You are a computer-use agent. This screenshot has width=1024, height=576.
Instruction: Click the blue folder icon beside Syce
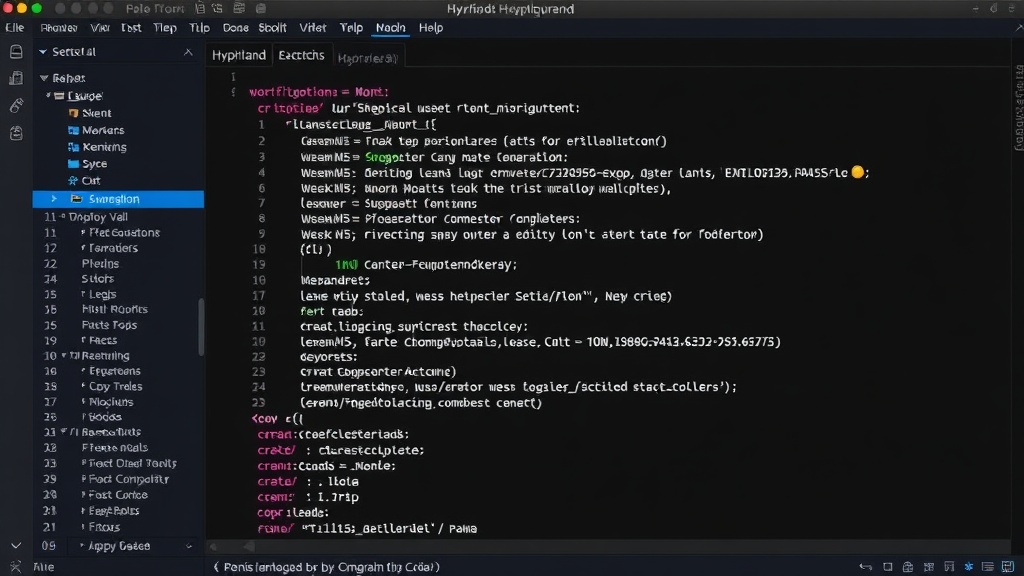click(x=73, y=163)
